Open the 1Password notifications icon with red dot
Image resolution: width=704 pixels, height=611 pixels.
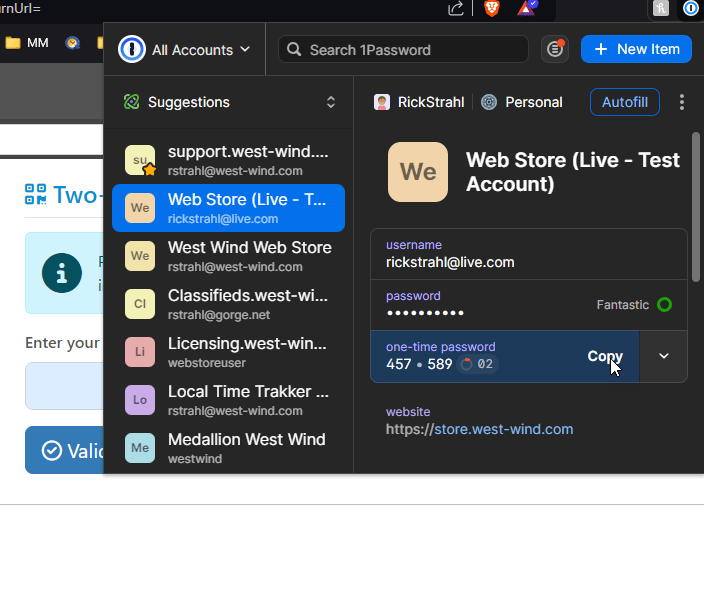pos(555,49)
